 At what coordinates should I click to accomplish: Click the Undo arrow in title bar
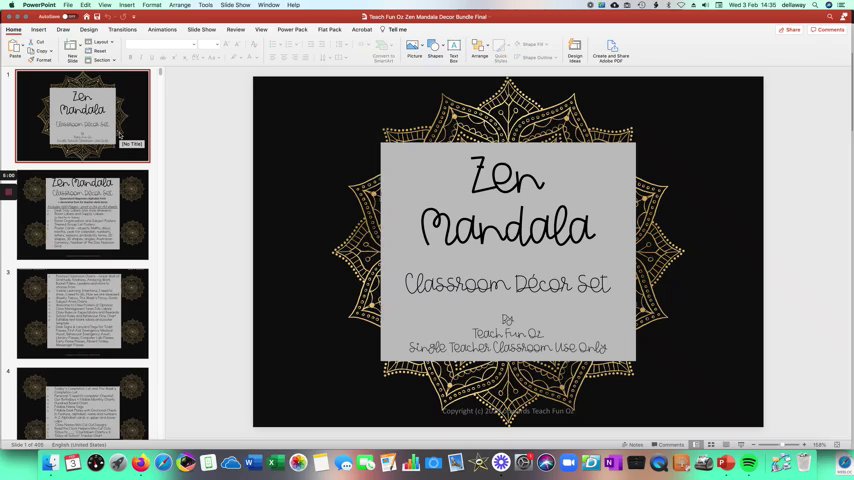tap(107, 17)
